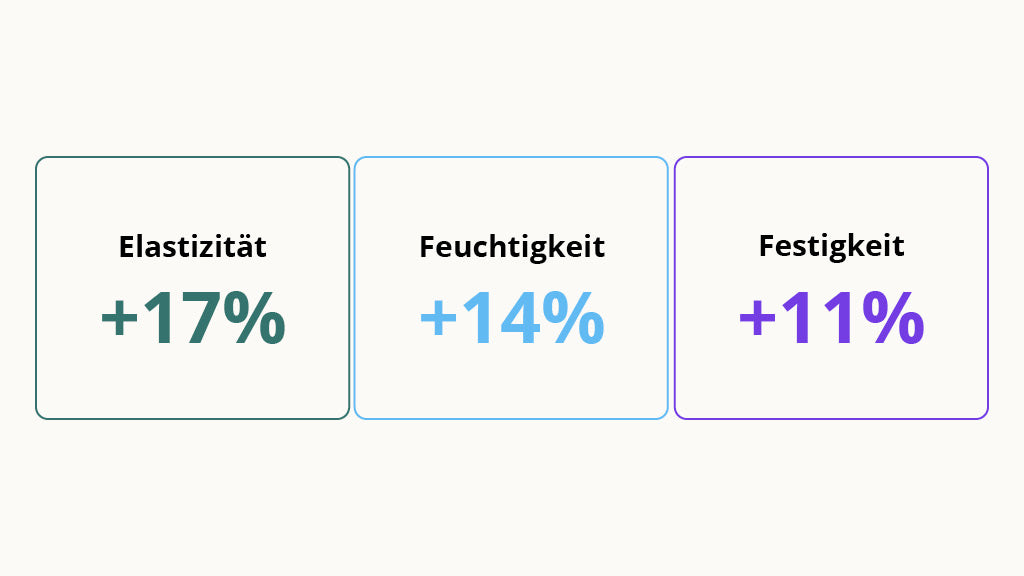The image size is (1024, 576).
Task: Select the light blue +14% figure
Action: click(x=512, y=318)
